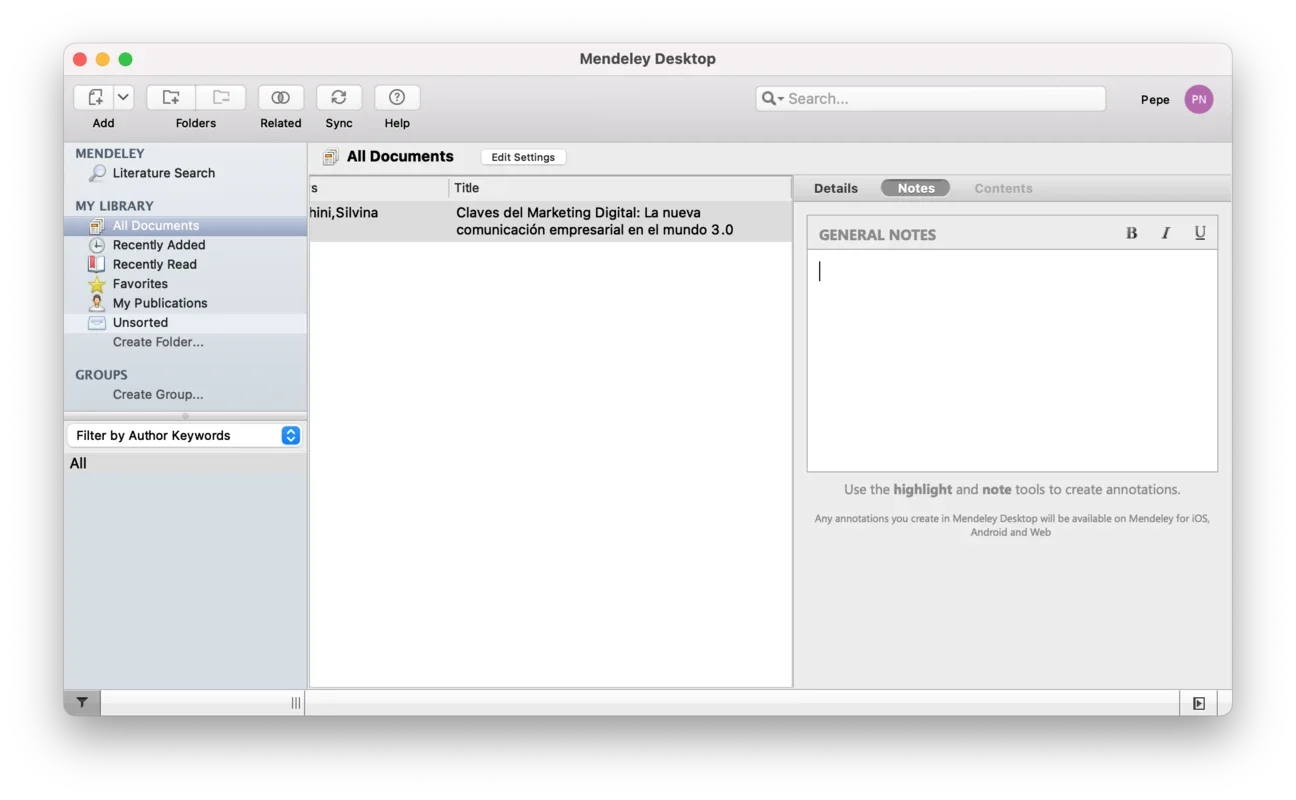This screenshot has width=1296, height=800.
Task: Click the Sync toolbar icon
Action: coord(339,97)
